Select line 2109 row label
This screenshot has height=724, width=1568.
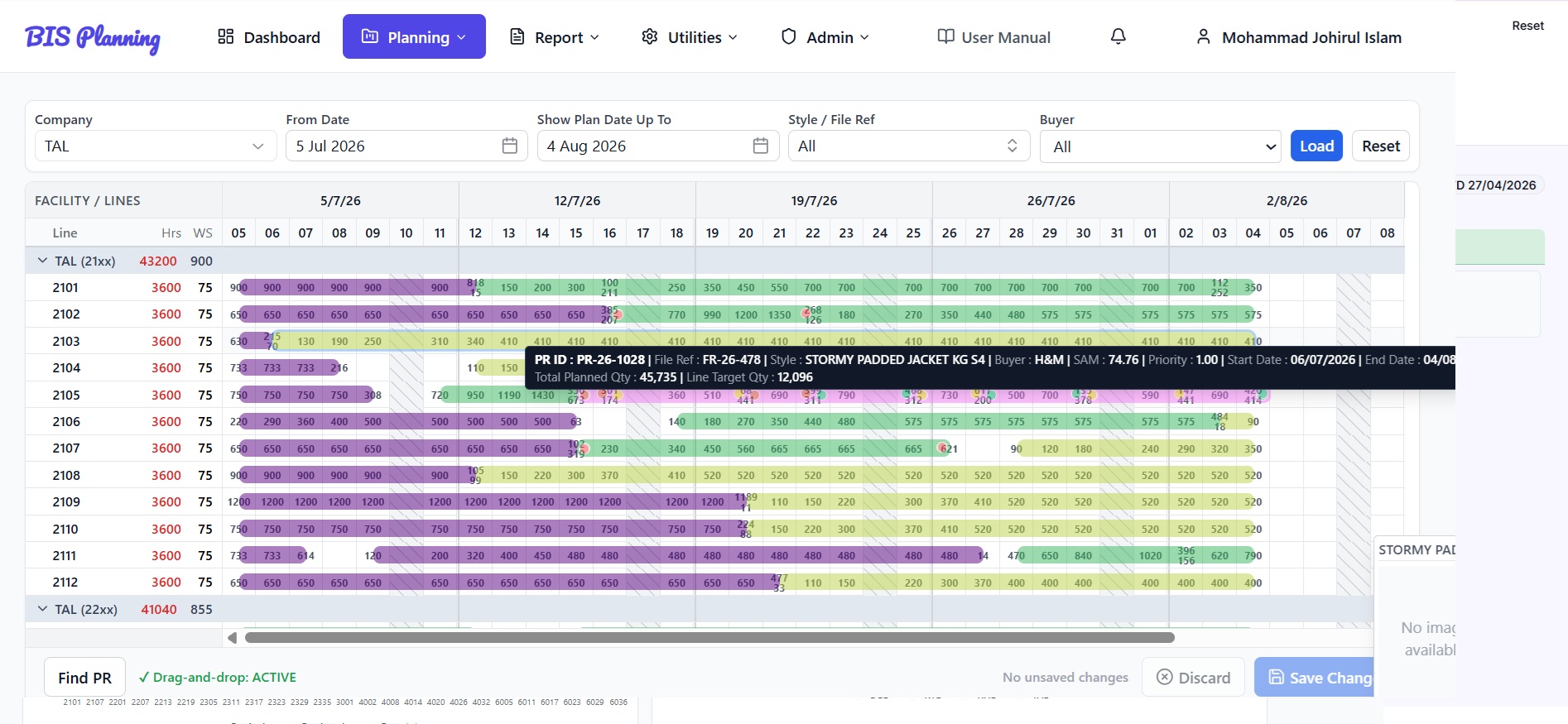tap(66, 501)
